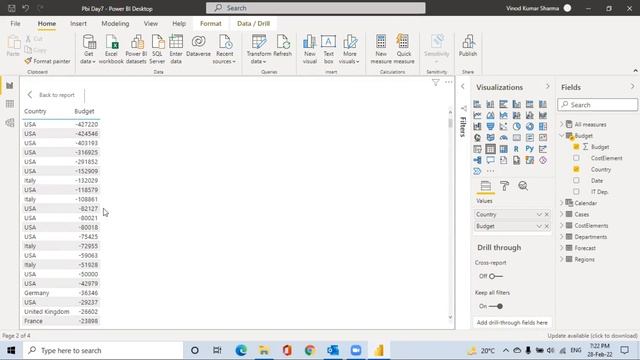
Task: Check the Budget field checkbox
Action: click(576, 147)
